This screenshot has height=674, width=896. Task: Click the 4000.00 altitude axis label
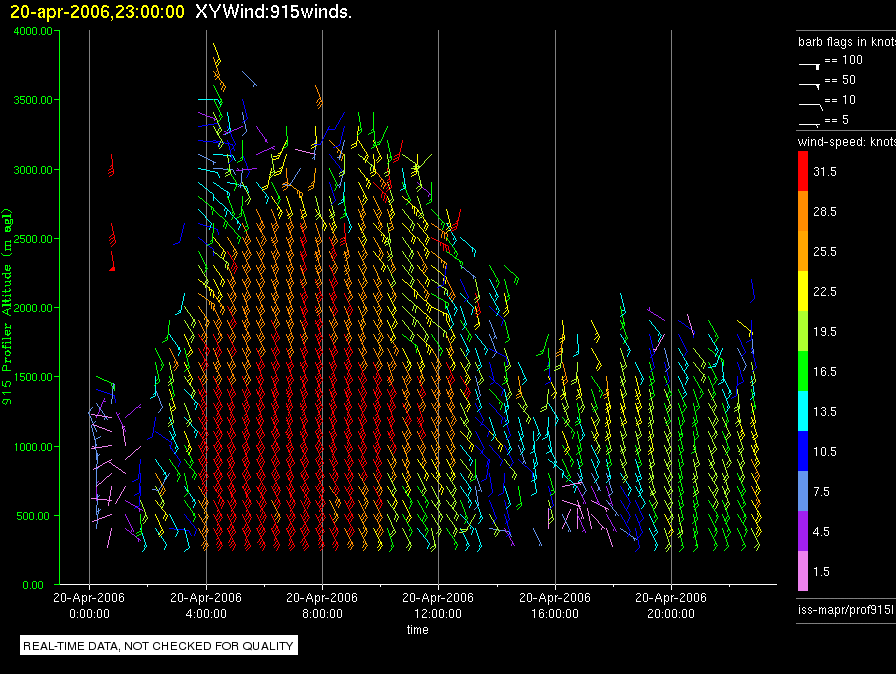tap(32, 31)
